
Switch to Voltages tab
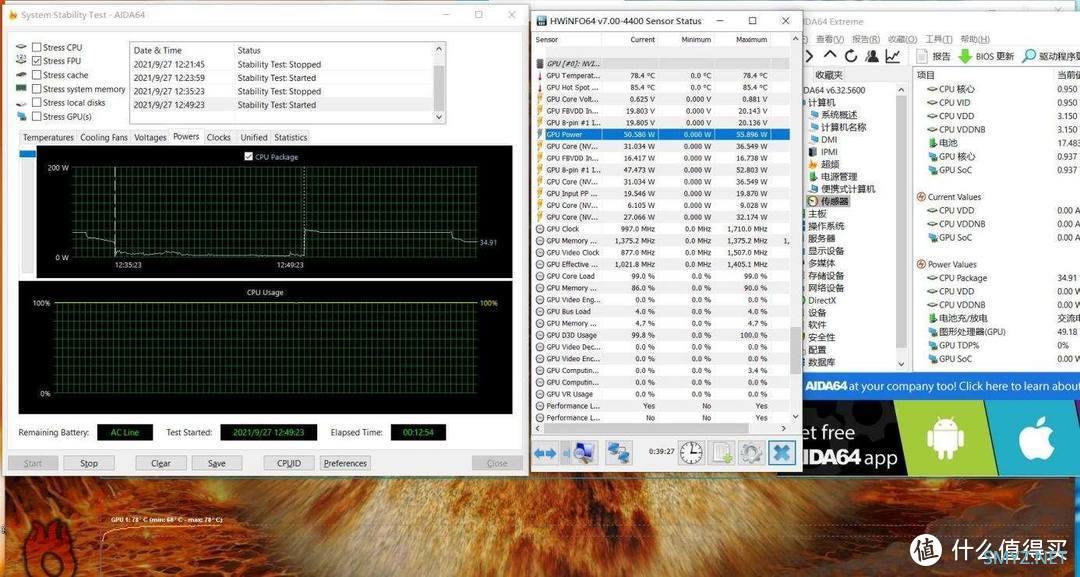click(150, 137)
